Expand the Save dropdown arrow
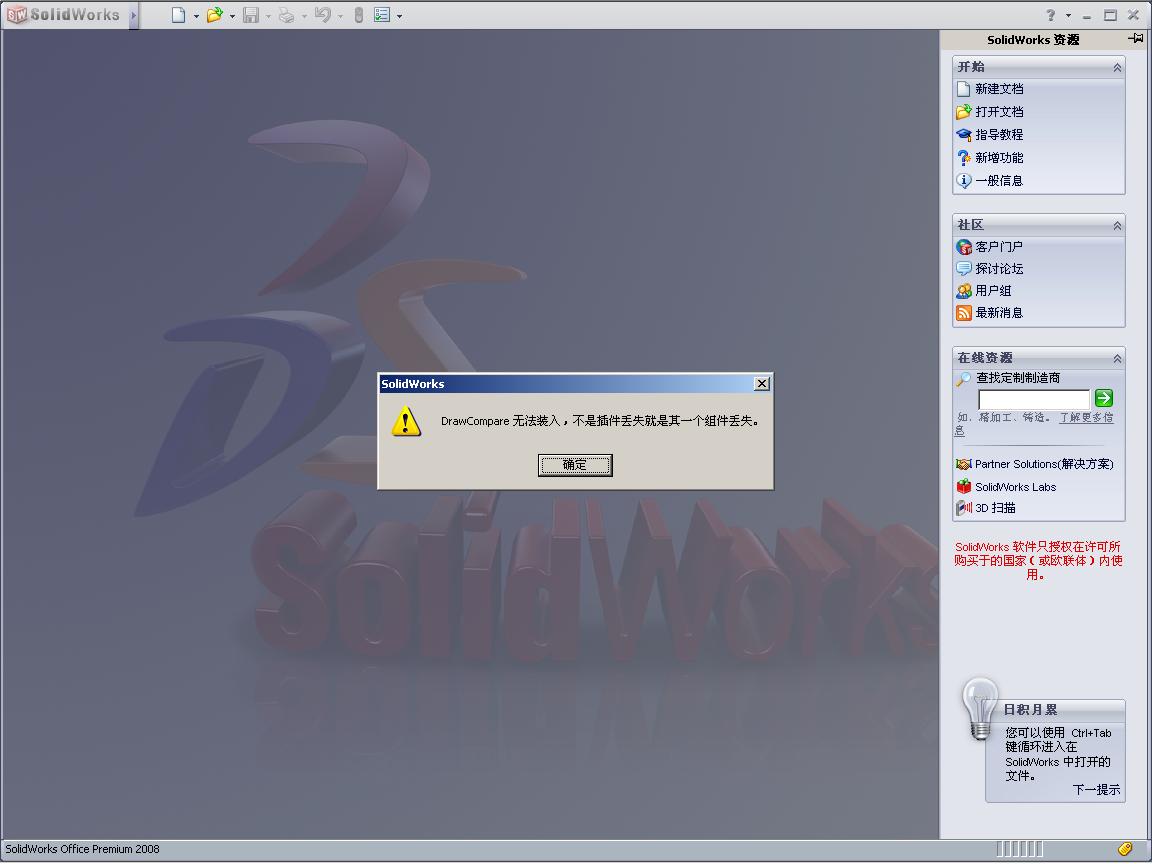Viewport: 1152px width, 864px height. pyautogui.click(x=268, y=16)
